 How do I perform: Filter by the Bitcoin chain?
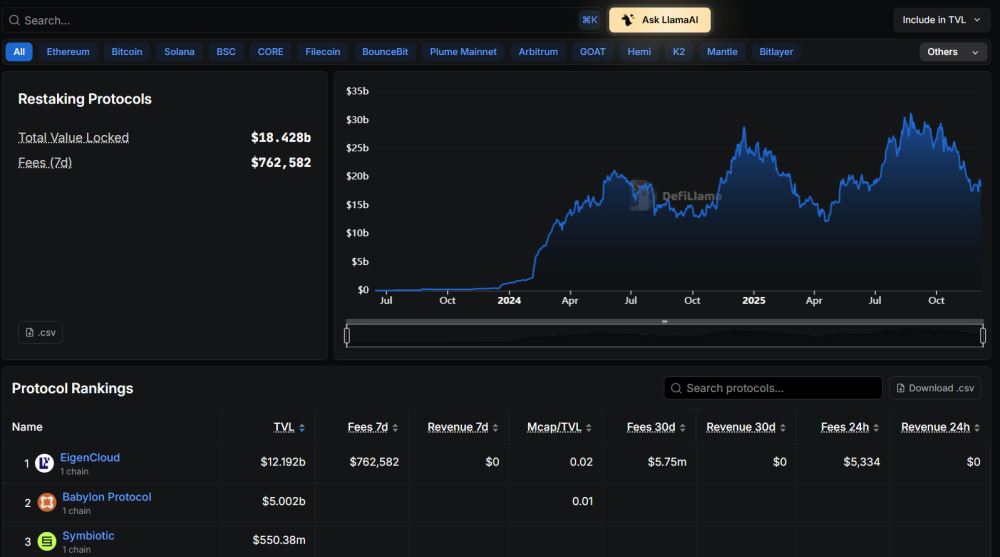(127, 52)
